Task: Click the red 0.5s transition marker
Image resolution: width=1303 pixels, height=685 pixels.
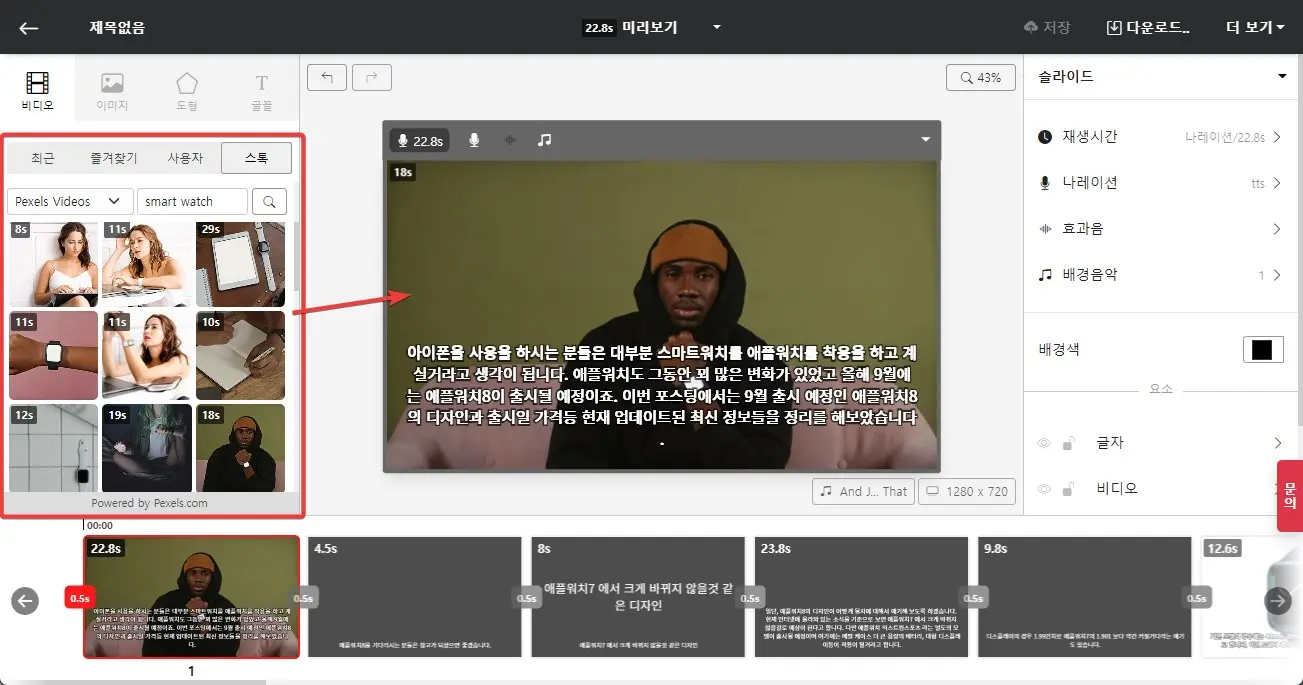Action: (x=79, y=598)
